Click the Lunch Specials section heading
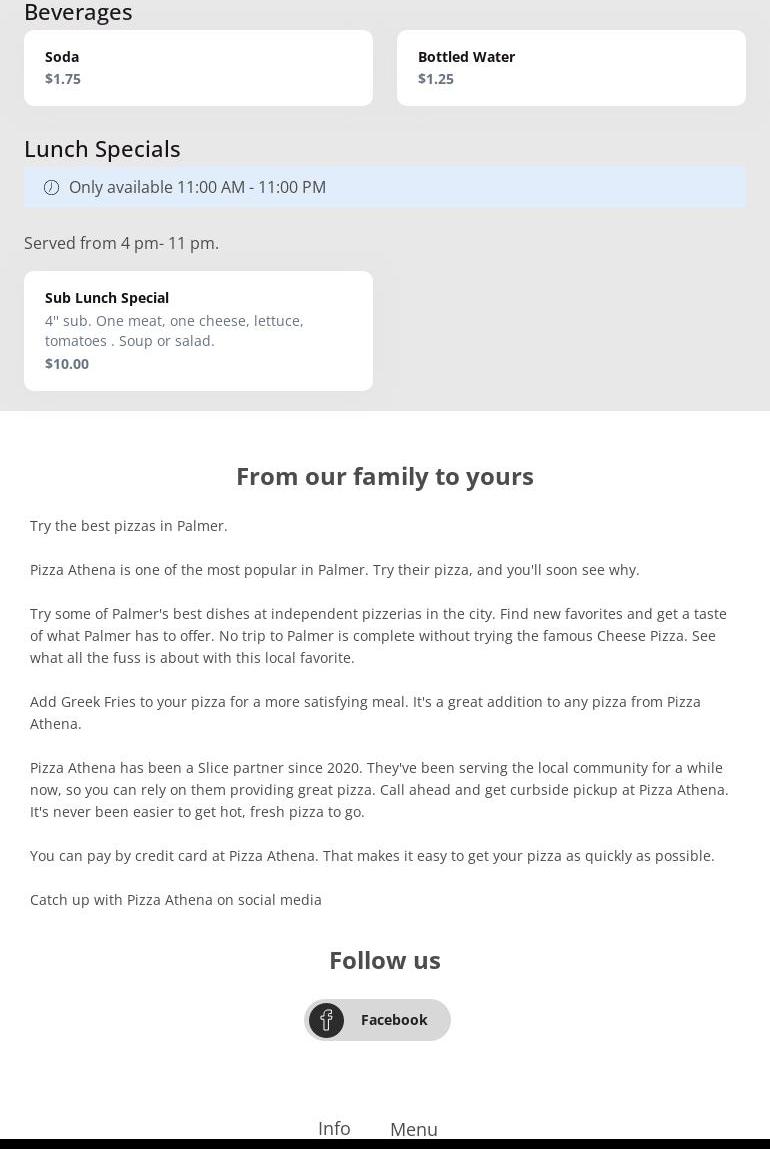 pyautogui.click(x=102, y=149)
